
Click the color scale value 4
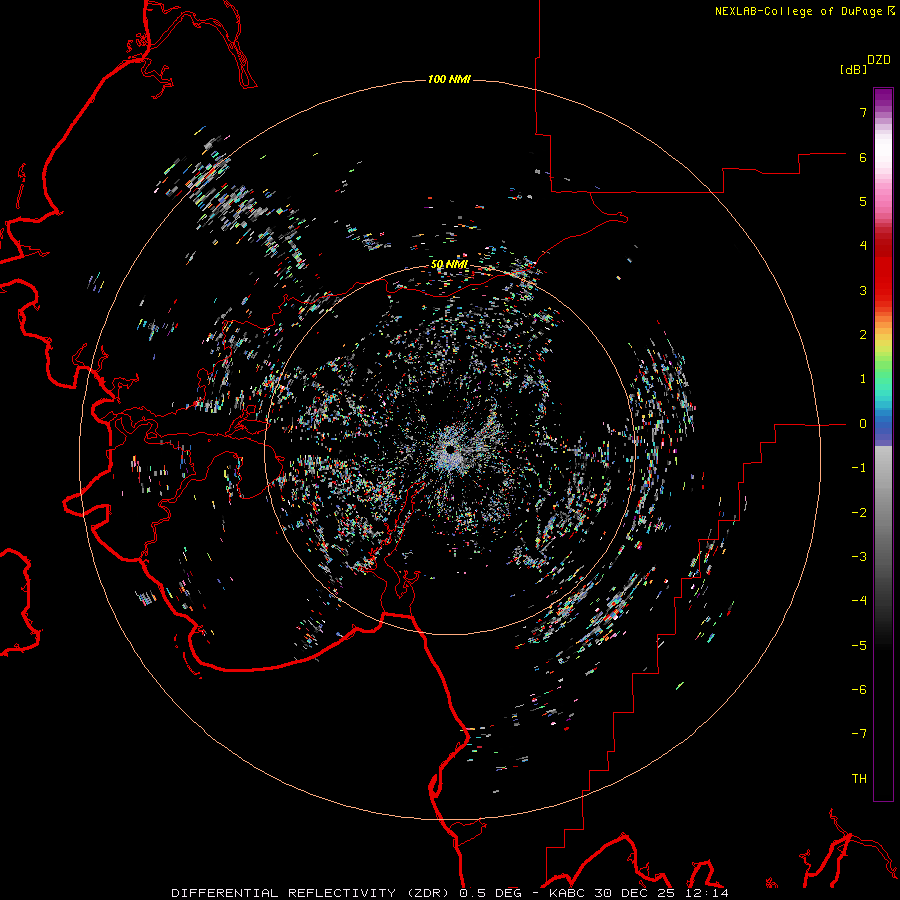[863, 246]
